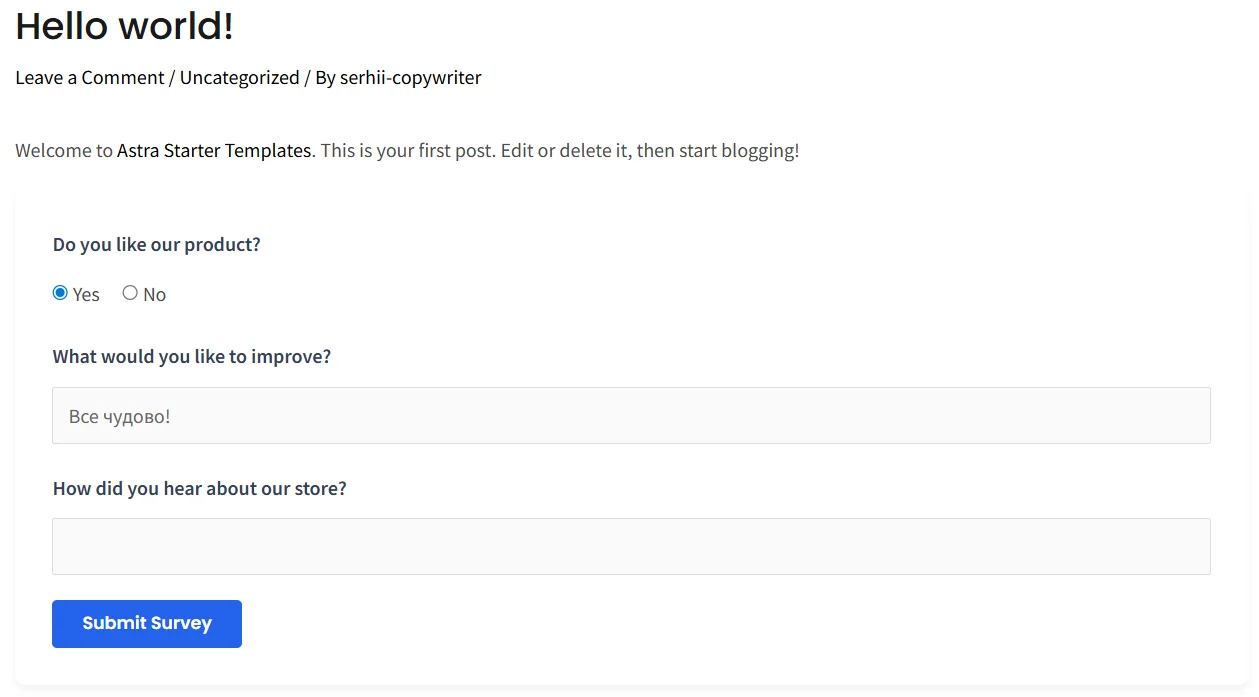Click the "How did you hear about our store?" label
Image resolution: width=1259 pixels, height=697 pixels.
(x=199, y=488)
